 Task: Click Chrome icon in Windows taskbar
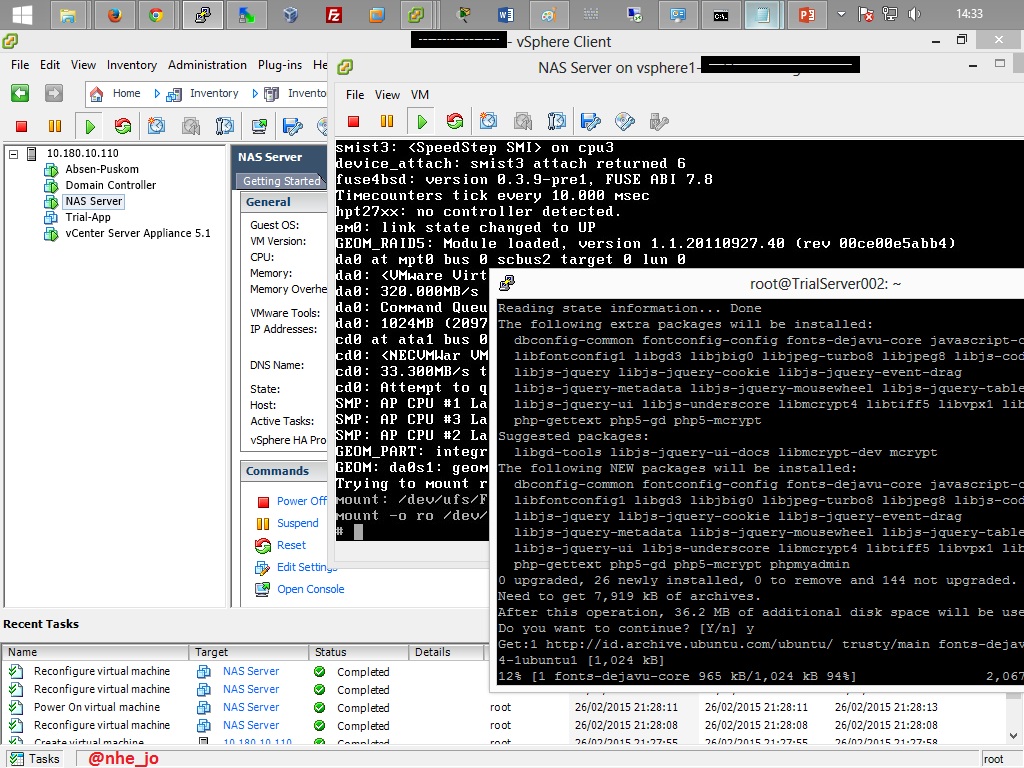point(155,14)
